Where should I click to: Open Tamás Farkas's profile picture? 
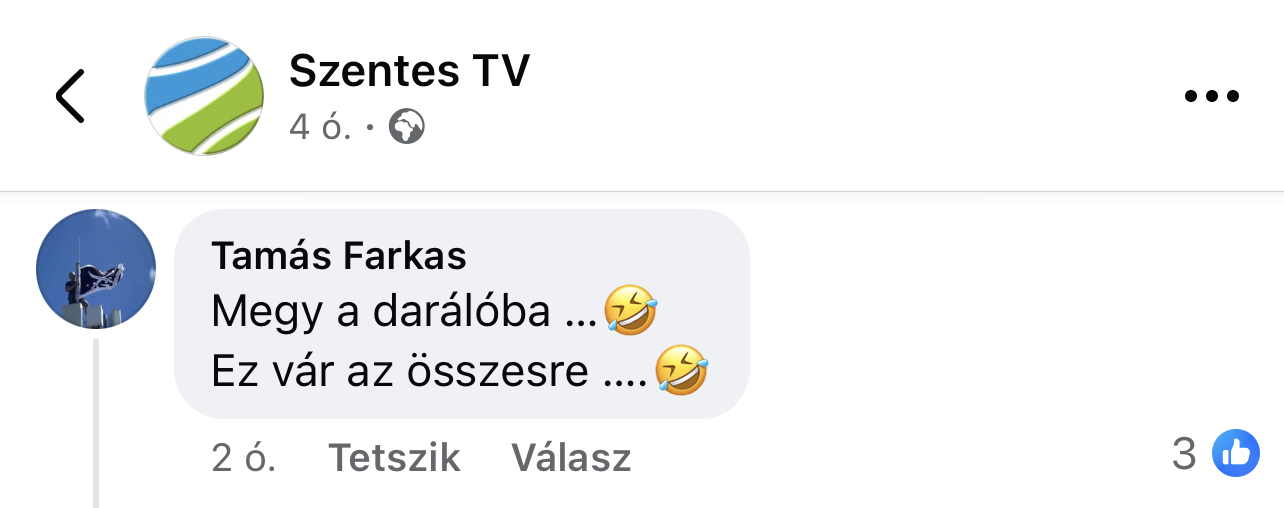pyautogui.click(x=96, y=269)
